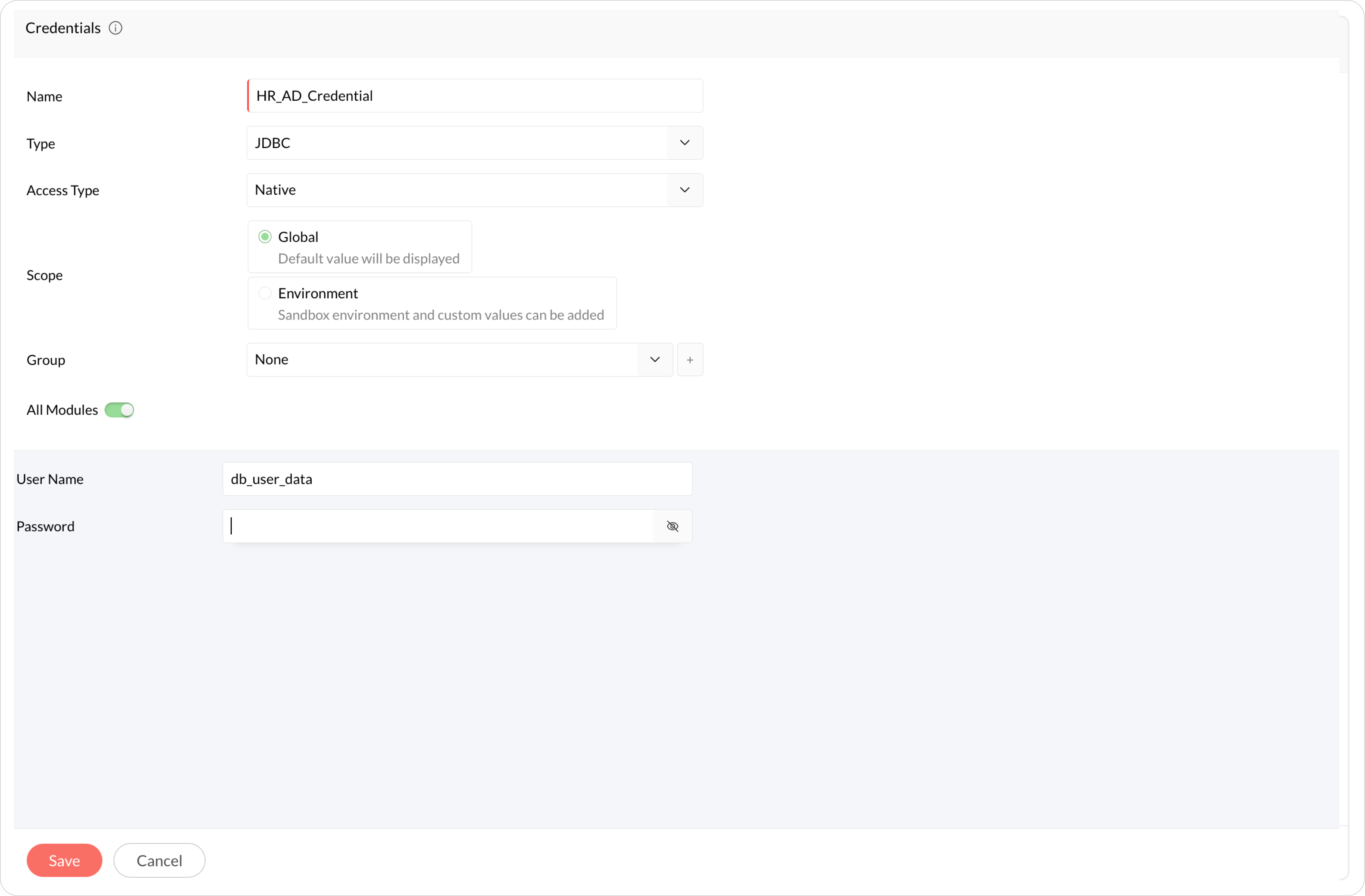Click the Global option description text
Image resolution: width=1365 pixels, height=896 pixels.
point(368,259)
